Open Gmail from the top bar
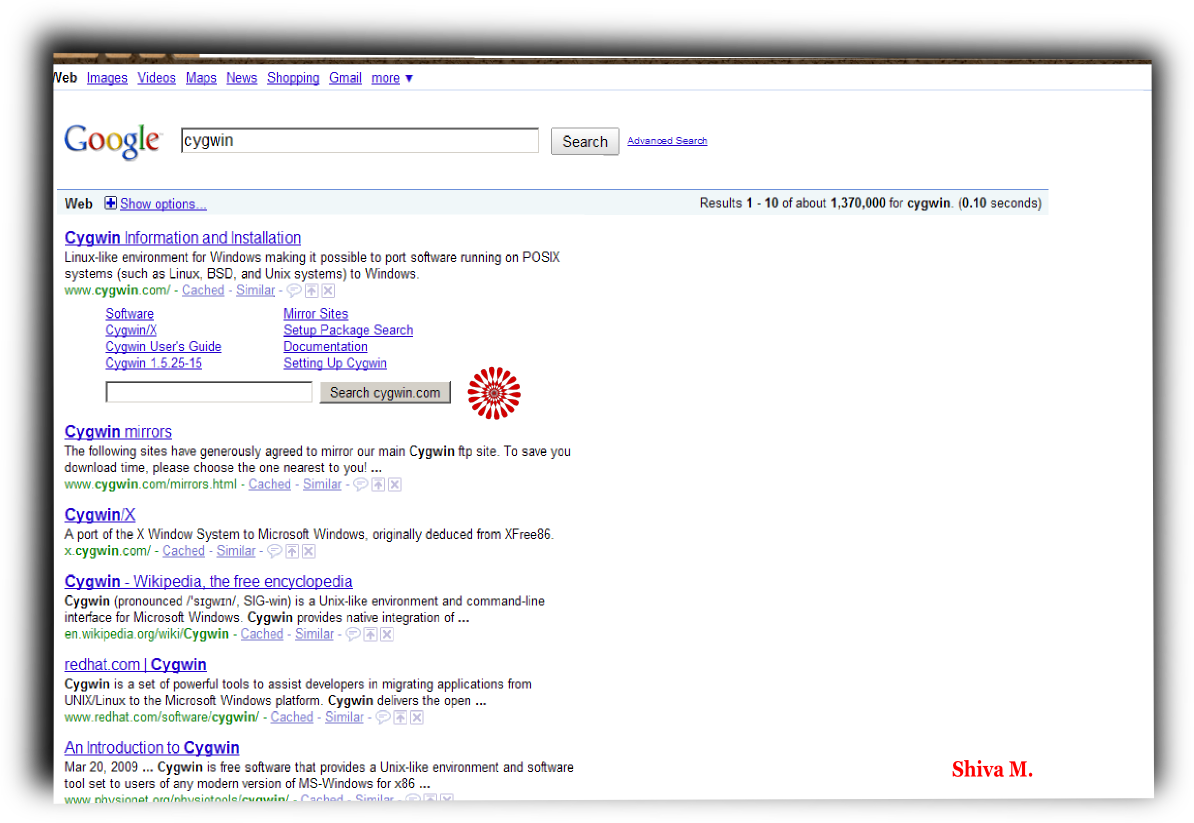 pos(345,78)
